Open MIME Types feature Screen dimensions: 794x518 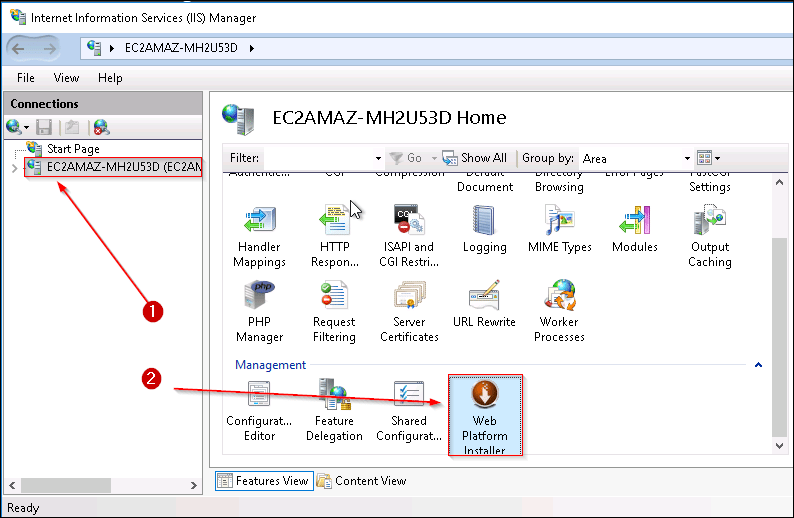point(560,229)
